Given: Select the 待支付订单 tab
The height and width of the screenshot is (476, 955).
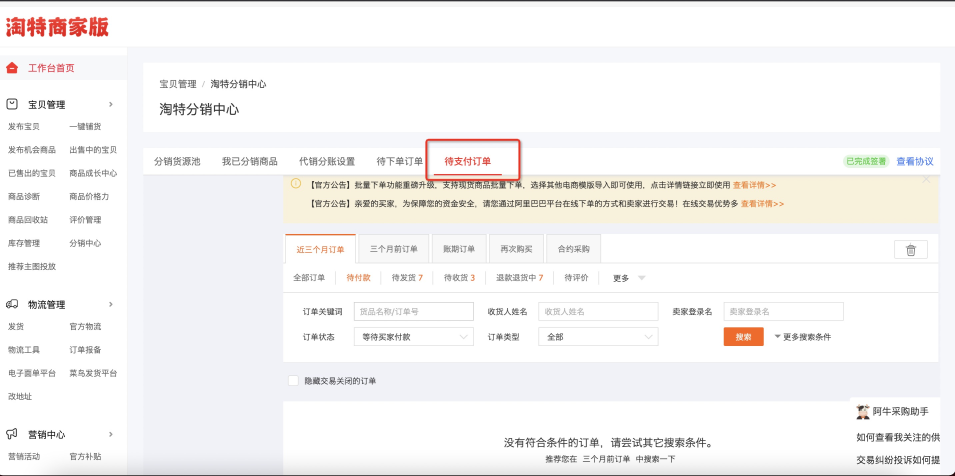Looking at the screenshot, I should tap(468, 162).
